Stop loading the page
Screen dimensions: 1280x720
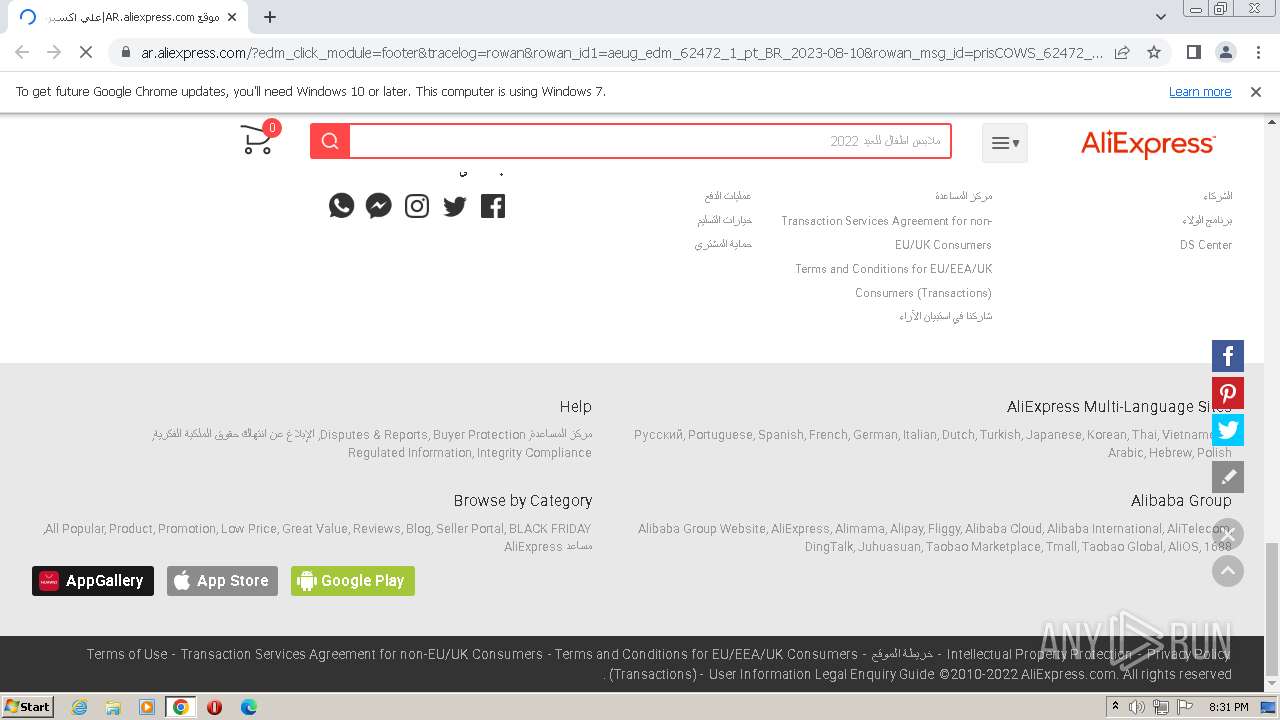pos(86,52)
